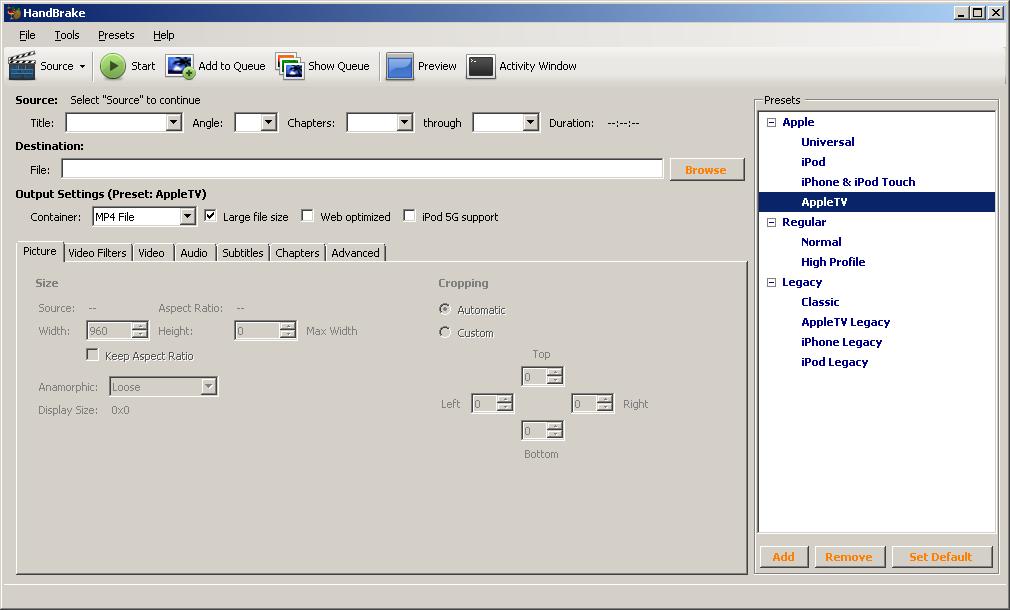Adjust the Bottom crop spinner

555,430
